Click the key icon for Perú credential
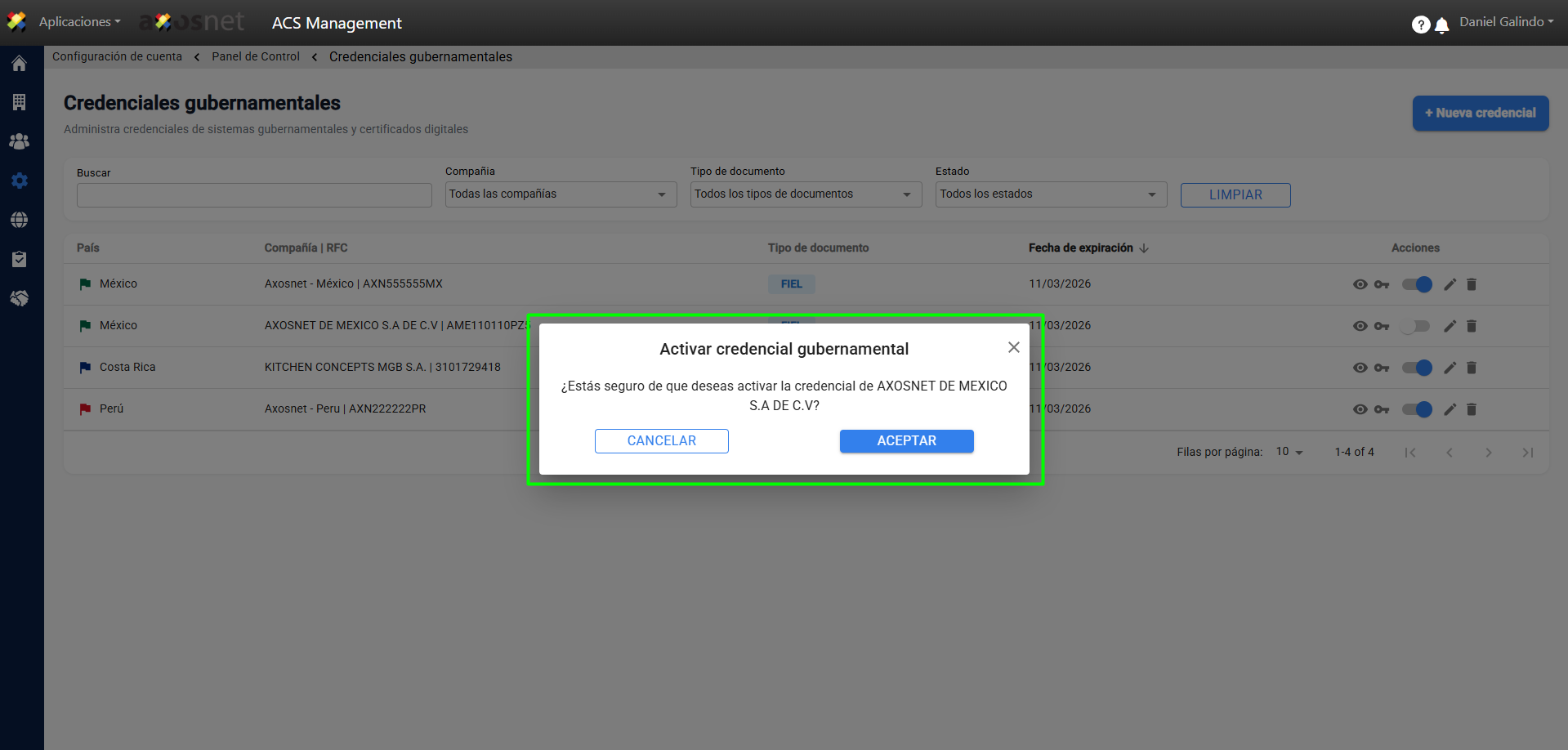Image resolution: width=1568 pixels, height=750 pixels. (x=1382, y=409)
